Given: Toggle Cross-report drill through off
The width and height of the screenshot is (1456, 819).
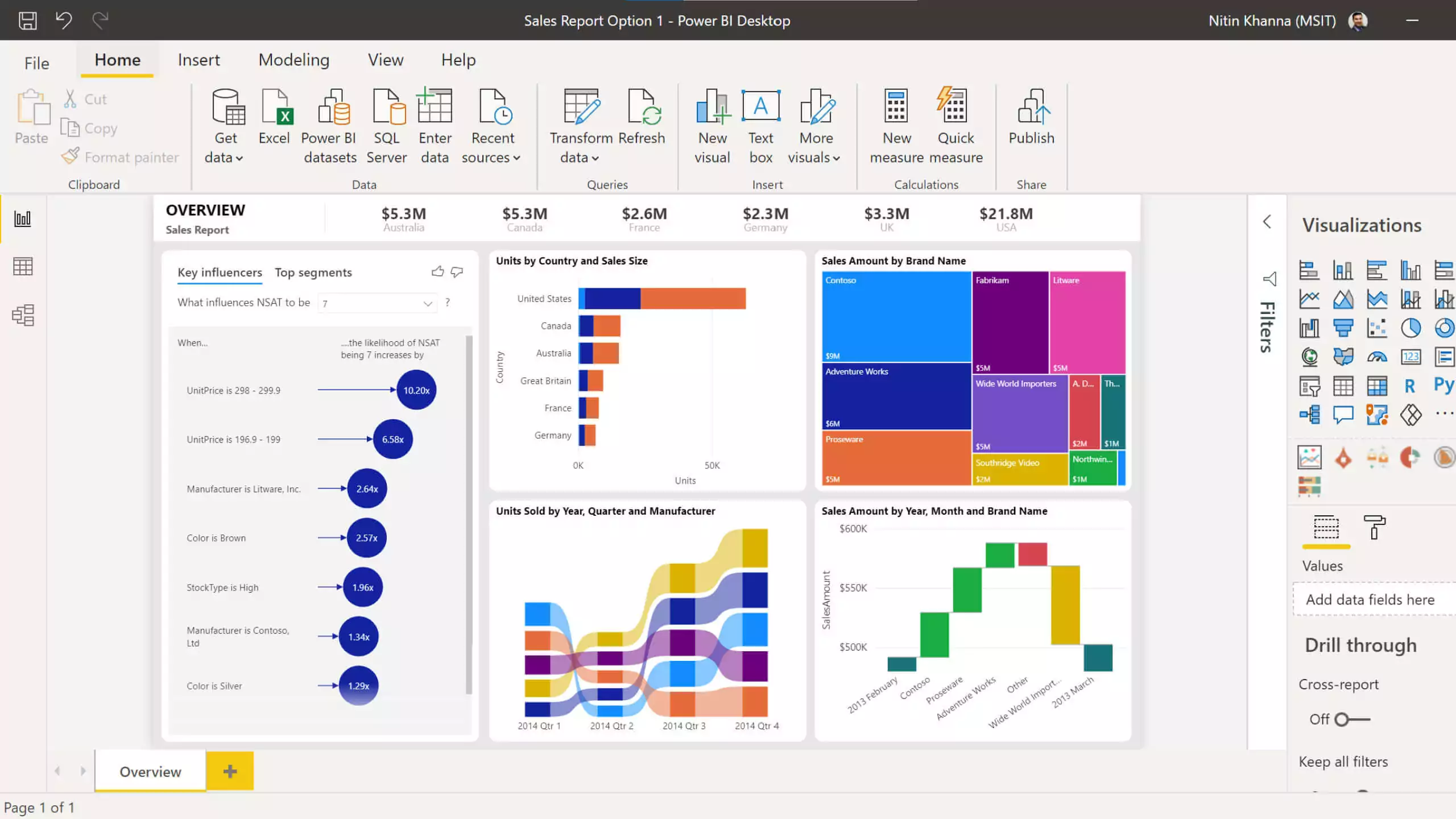Looking at the screenshot, I should coord(1349,719).
